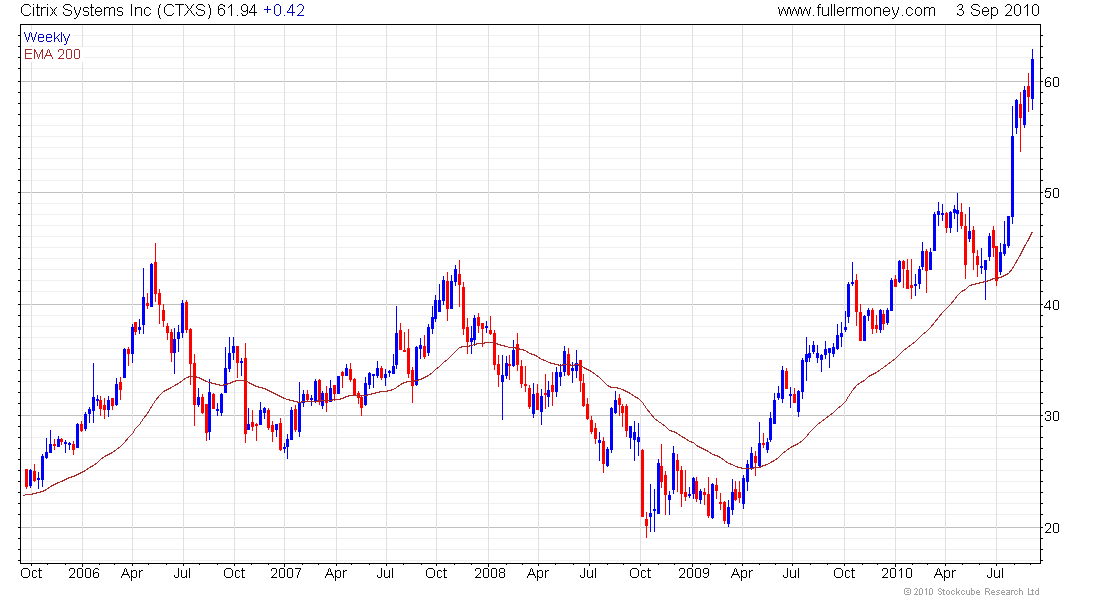The height and width of the screenshot is (600, 1100).
Task: Click the Jul label between 2007 and 2008
Action: 385,573
